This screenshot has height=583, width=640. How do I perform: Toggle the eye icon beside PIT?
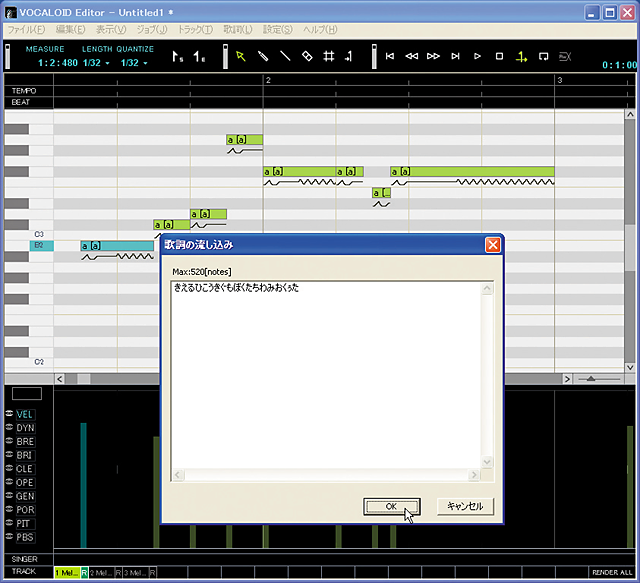point(9,523)
